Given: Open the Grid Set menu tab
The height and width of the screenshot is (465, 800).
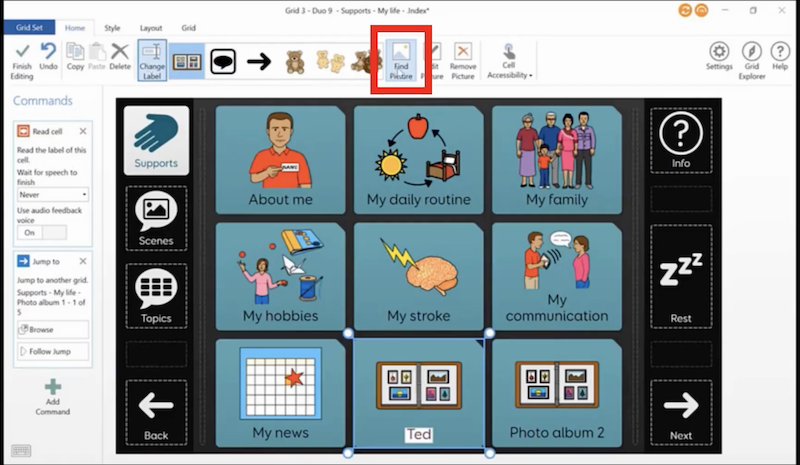Looking at the screenshot, I should pos(28,28).
